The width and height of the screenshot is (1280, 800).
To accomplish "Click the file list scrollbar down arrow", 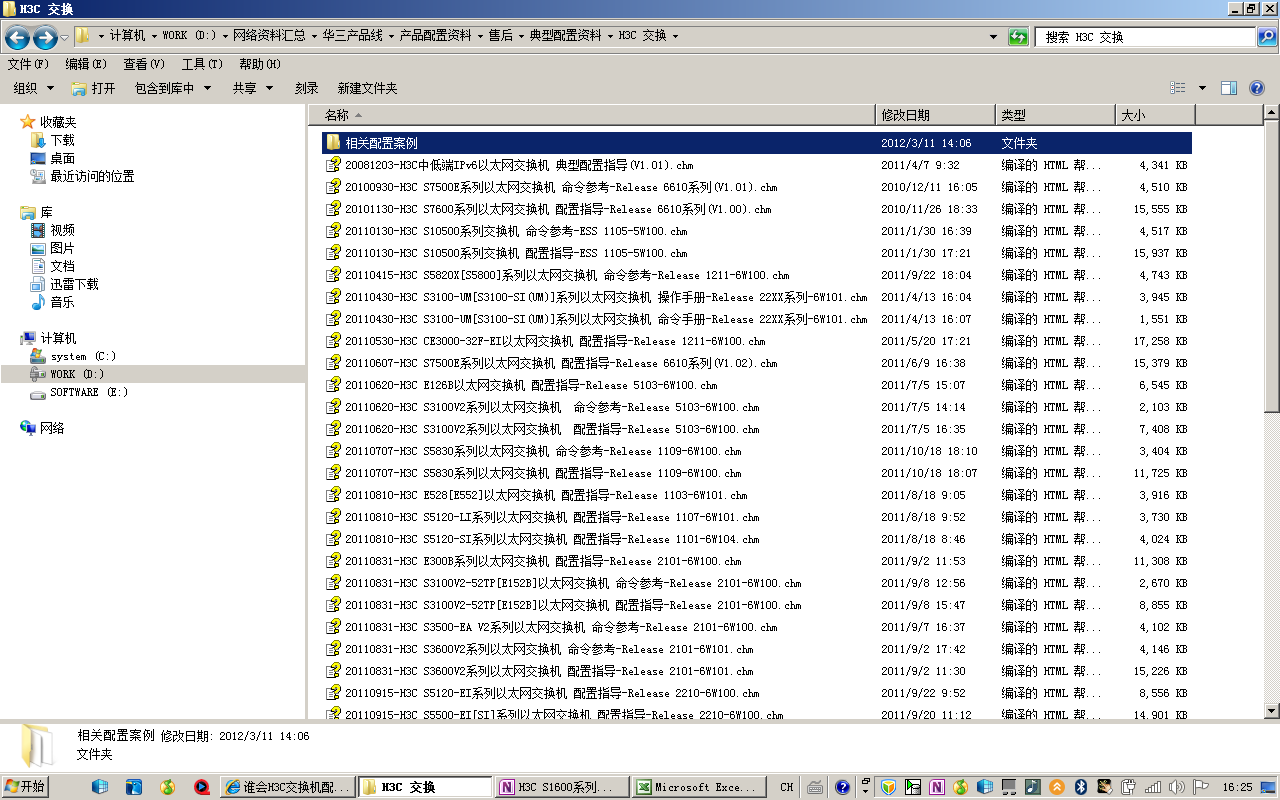I will pos(1271,710).
